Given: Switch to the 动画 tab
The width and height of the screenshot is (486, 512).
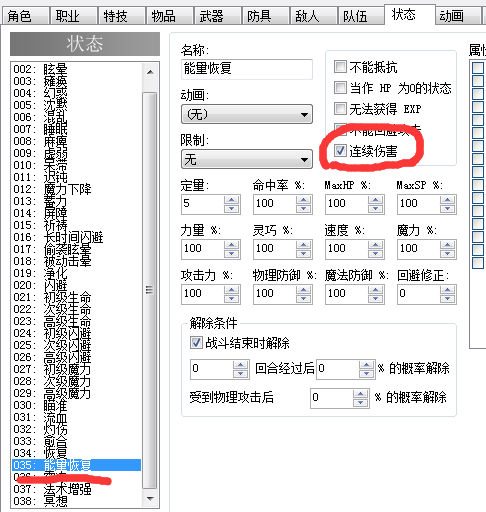Looking at the screenshot, I should 458,16.
